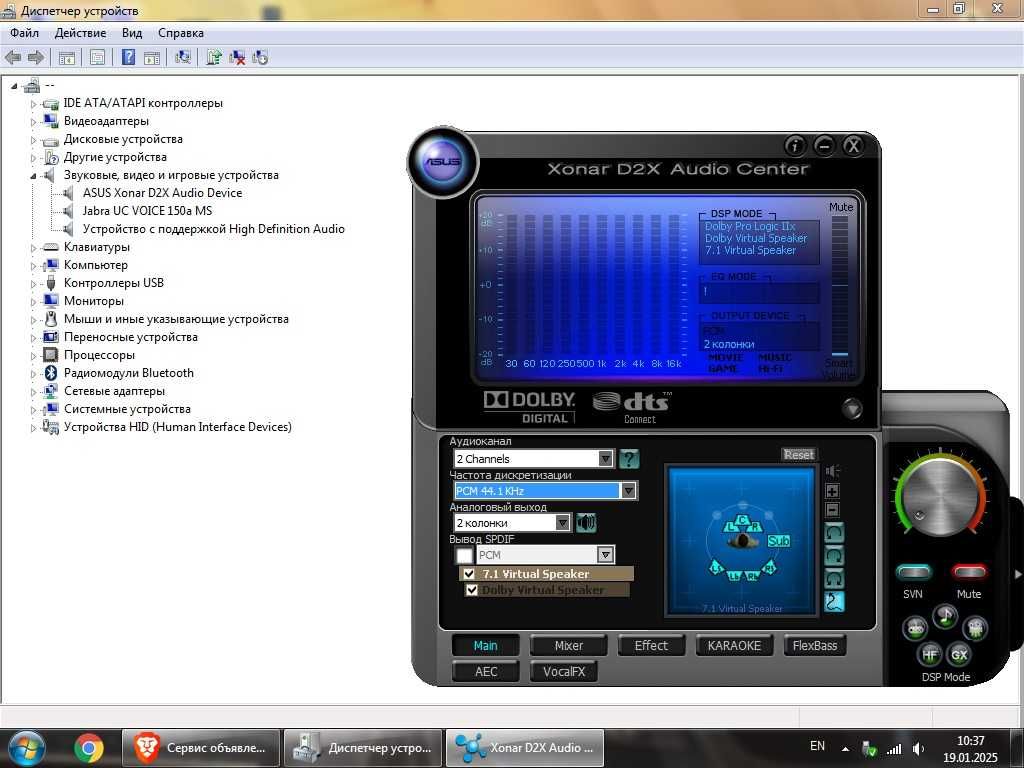Screen dimensions: 1024x768
Task: Click the Mute label in the spectrum display
Action: coord(840,207)
